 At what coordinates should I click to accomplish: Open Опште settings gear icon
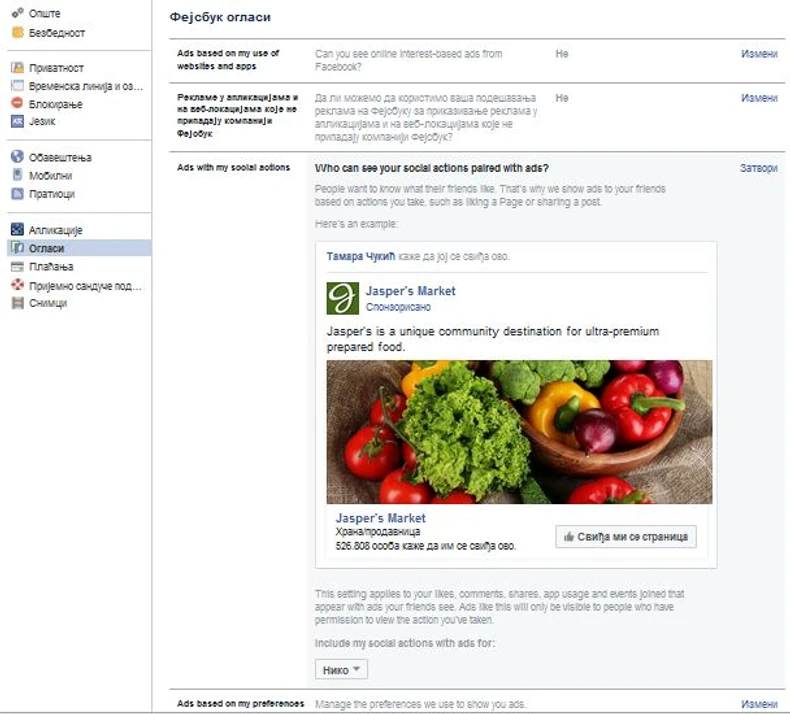tap(18, 13)
